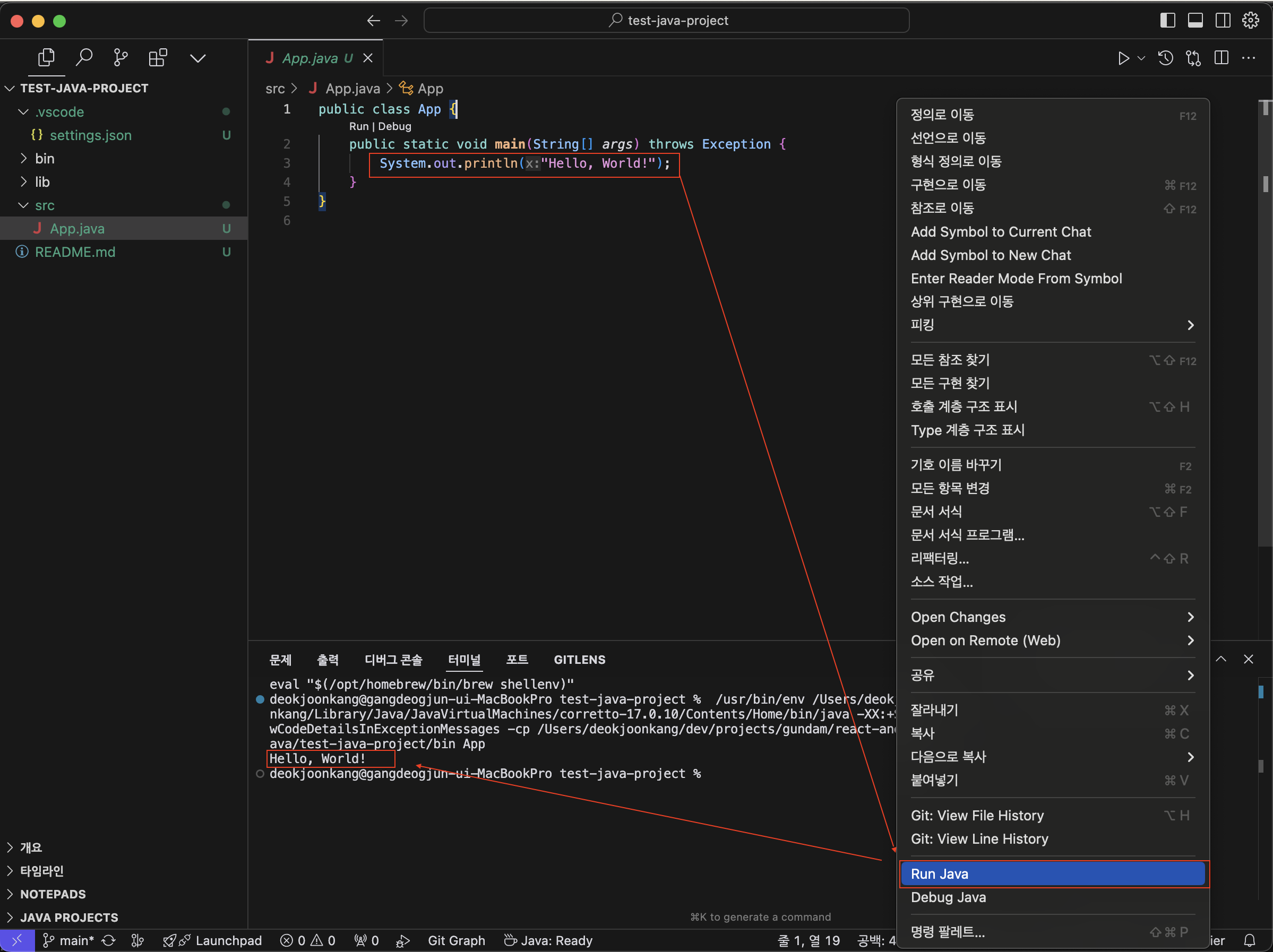This screenshot has height=952, width=1273.
Task: Expand the JAVA PROJECTS section
Action: coord(69,918)
